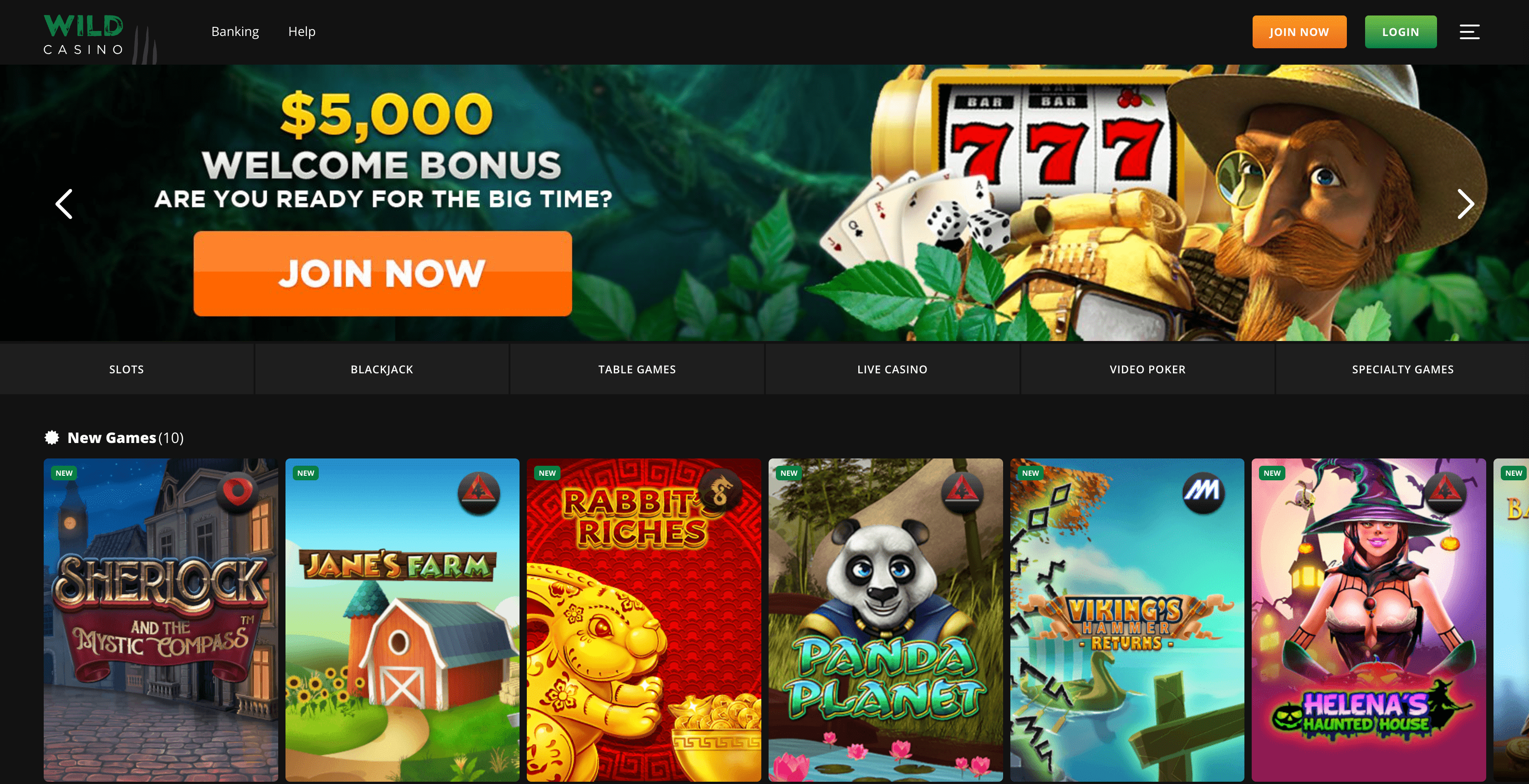Image resolution: width=1529 pixels, height=784 pixels.
Task: Select the Slots category tab
Action: coord(127,369)
